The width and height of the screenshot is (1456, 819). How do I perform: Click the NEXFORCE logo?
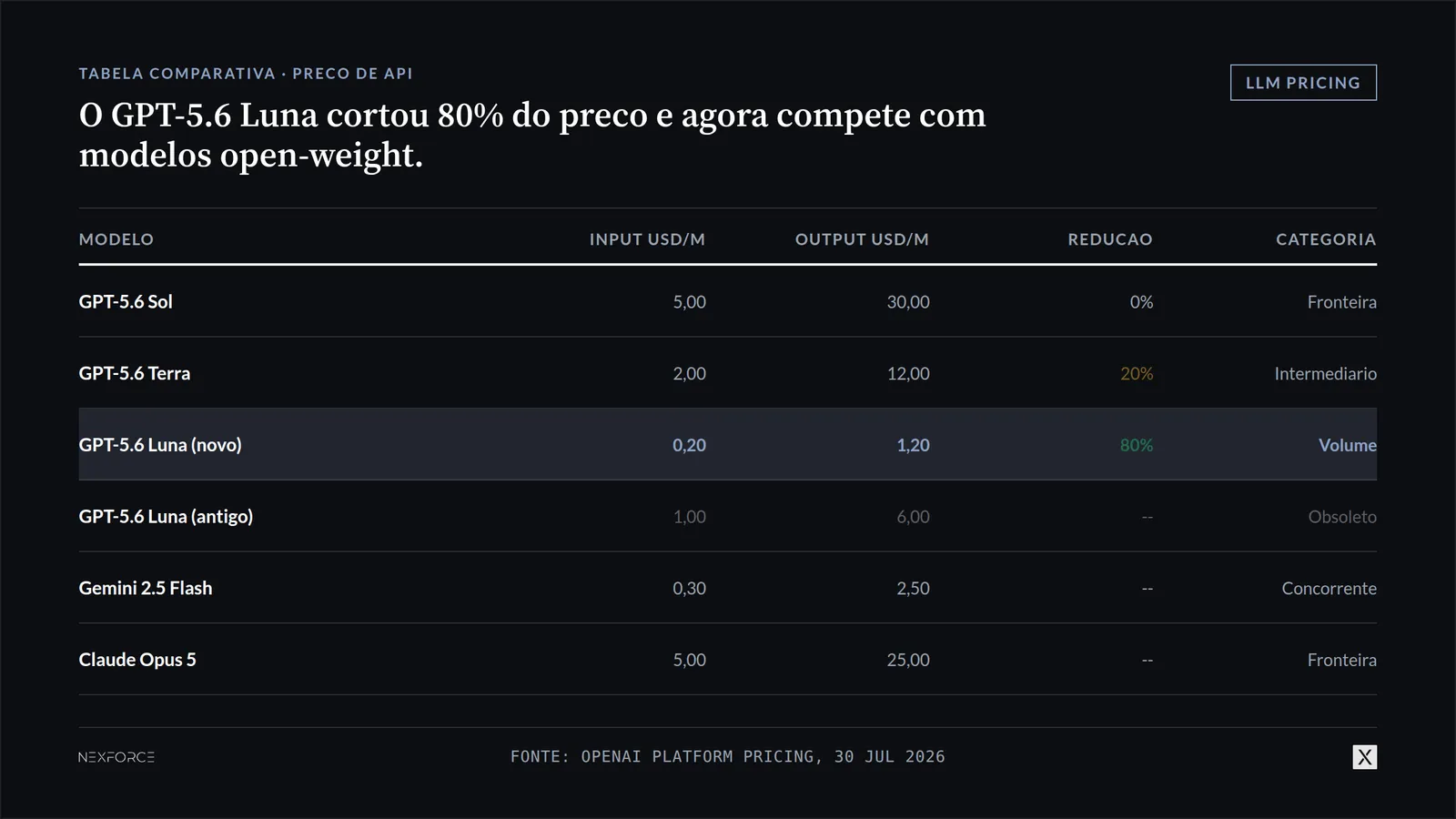(x=116, y=757)
